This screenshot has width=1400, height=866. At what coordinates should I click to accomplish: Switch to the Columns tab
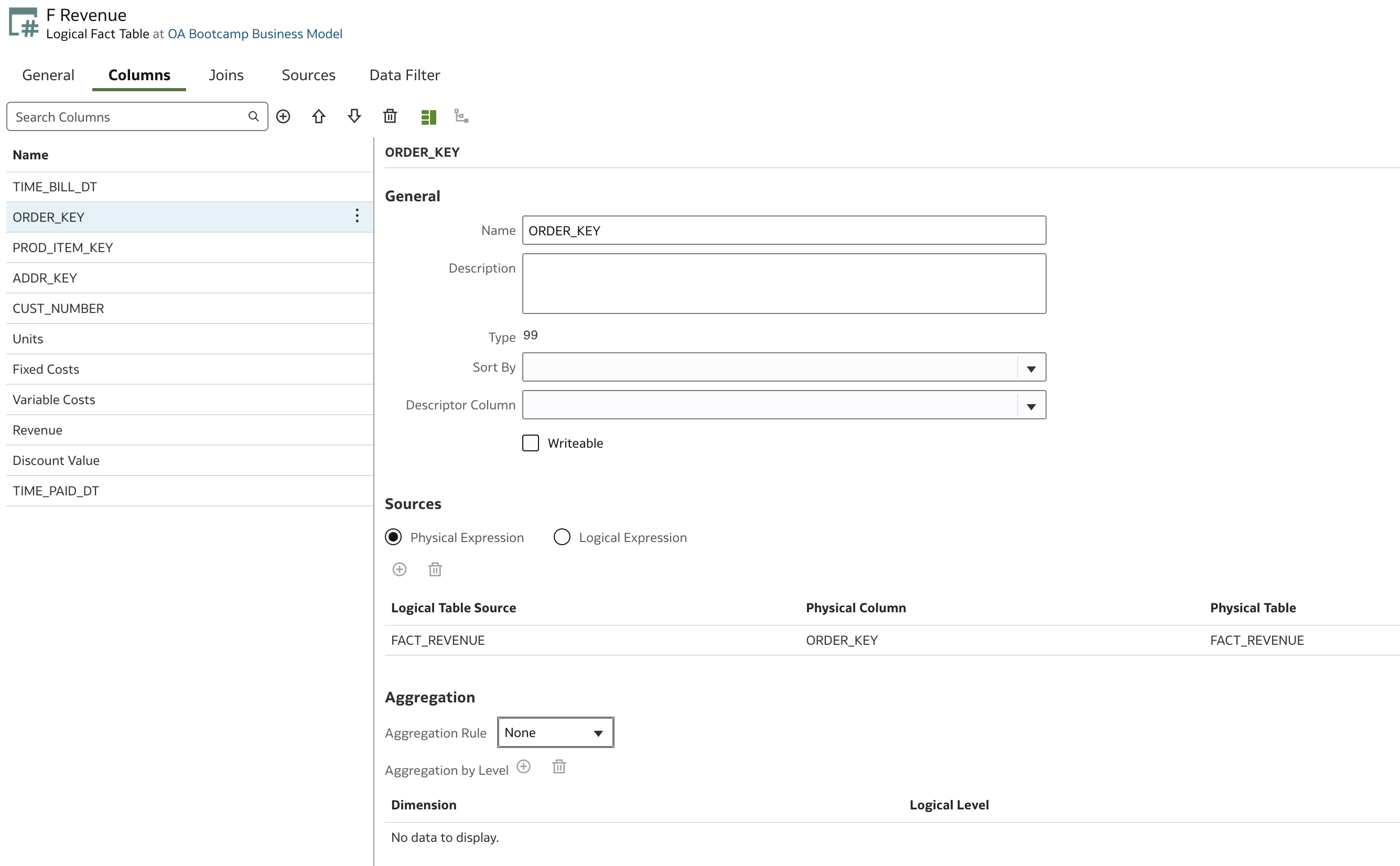(139, 75)
